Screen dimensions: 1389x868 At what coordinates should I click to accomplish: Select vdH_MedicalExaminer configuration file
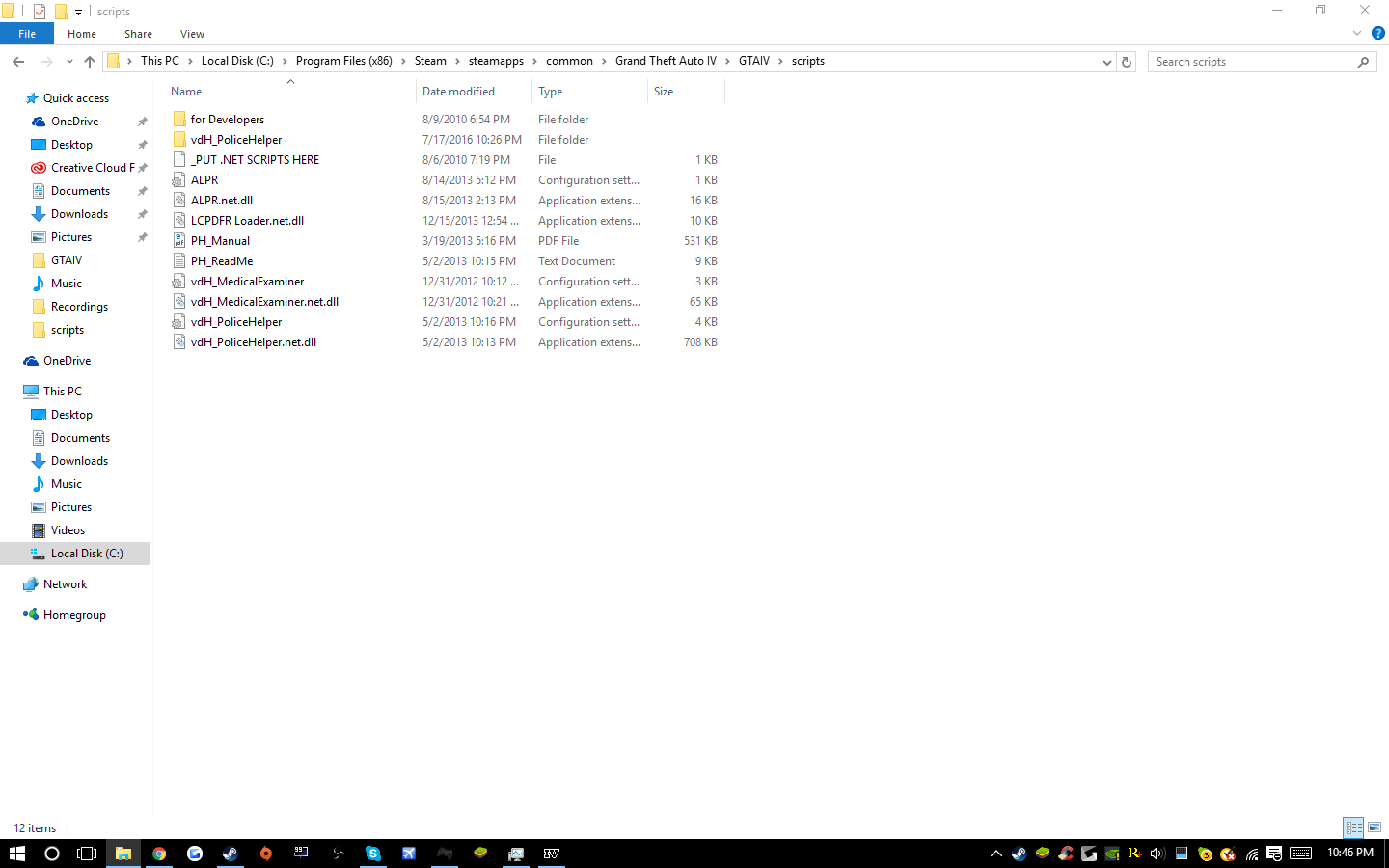tap(247, 282)
